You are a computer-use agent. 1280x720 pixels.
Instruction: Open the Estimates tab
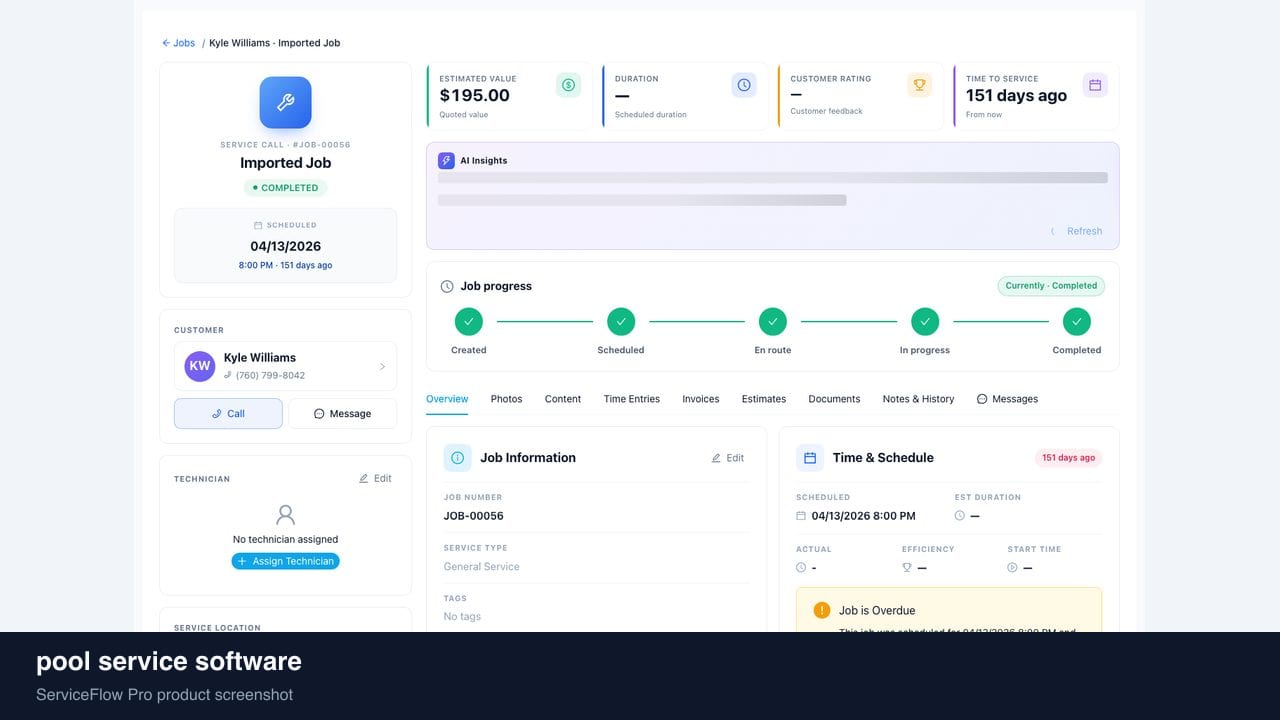point(764,399)
